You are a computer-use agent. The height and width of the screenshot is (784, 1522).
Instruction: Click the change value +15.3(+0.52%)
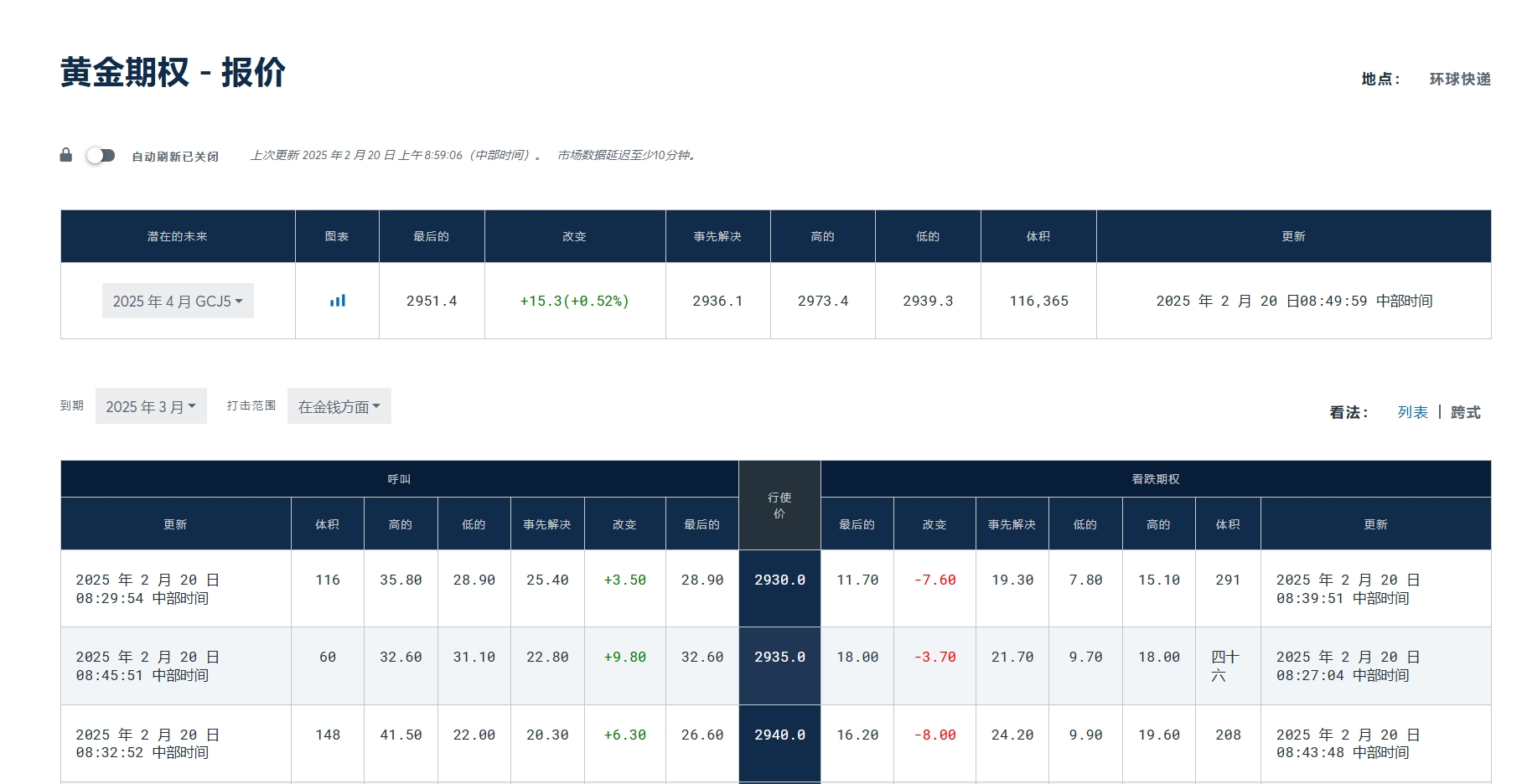click(575, 301)
